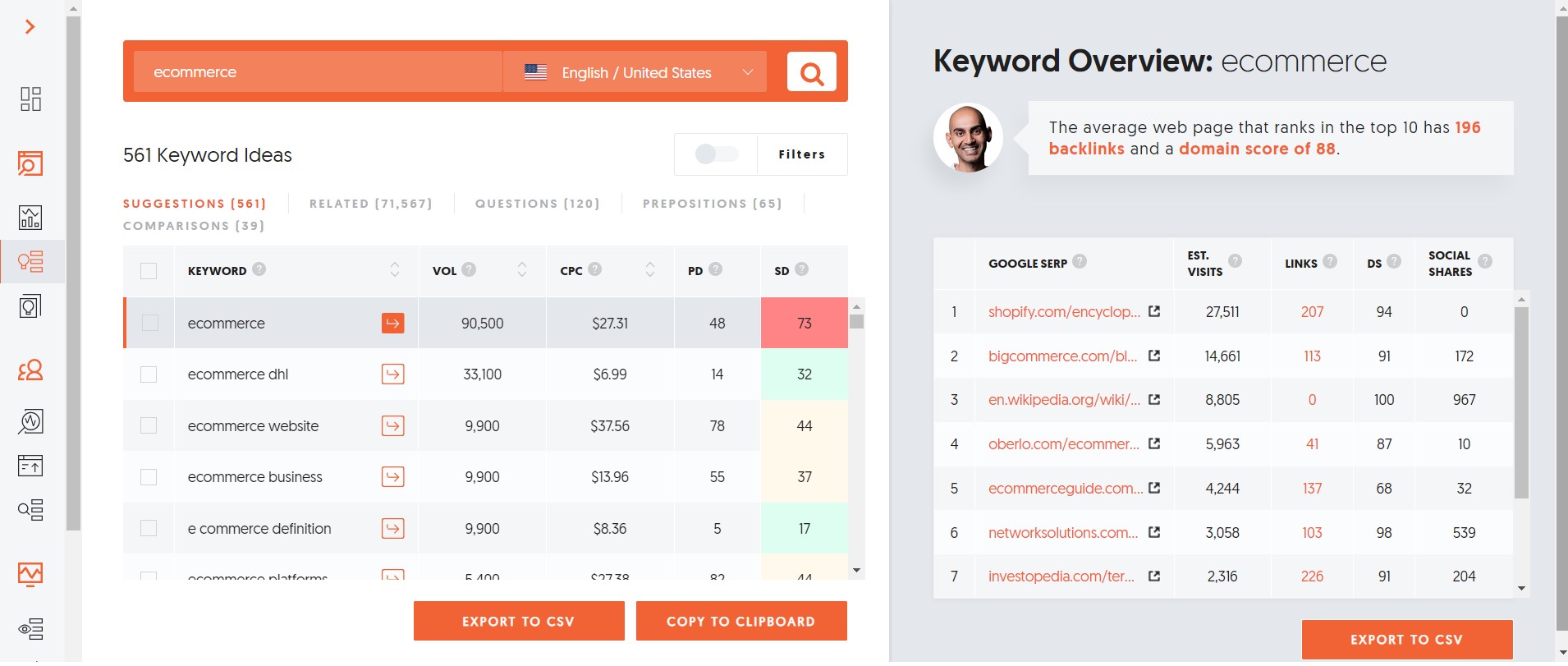Image resolution: width=1568 pixels, height=666 pixels.
Task: Expand the sidebar with the orange chevron
Action: (x=30, y=27)
